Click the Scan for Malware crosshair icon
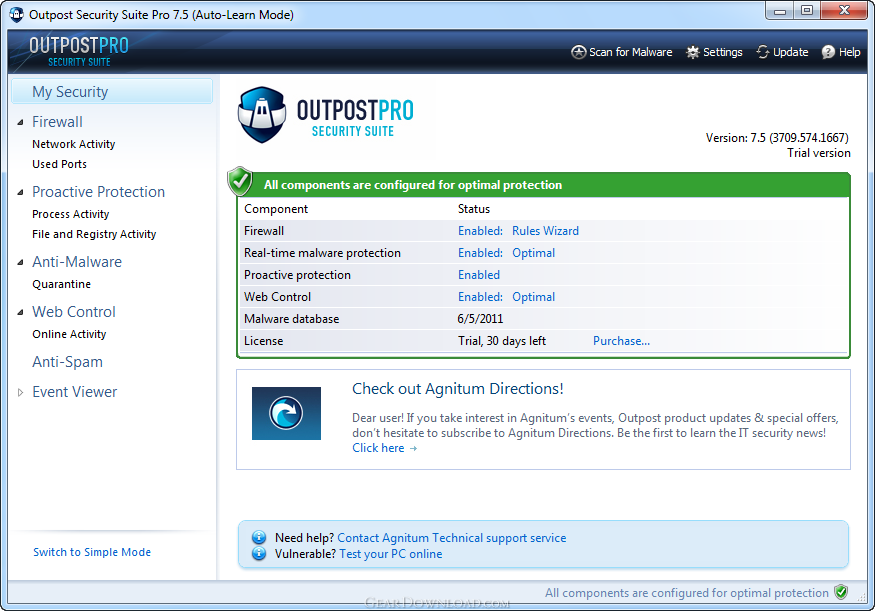This screenshot has height=611, width=875. coord(579,52)
